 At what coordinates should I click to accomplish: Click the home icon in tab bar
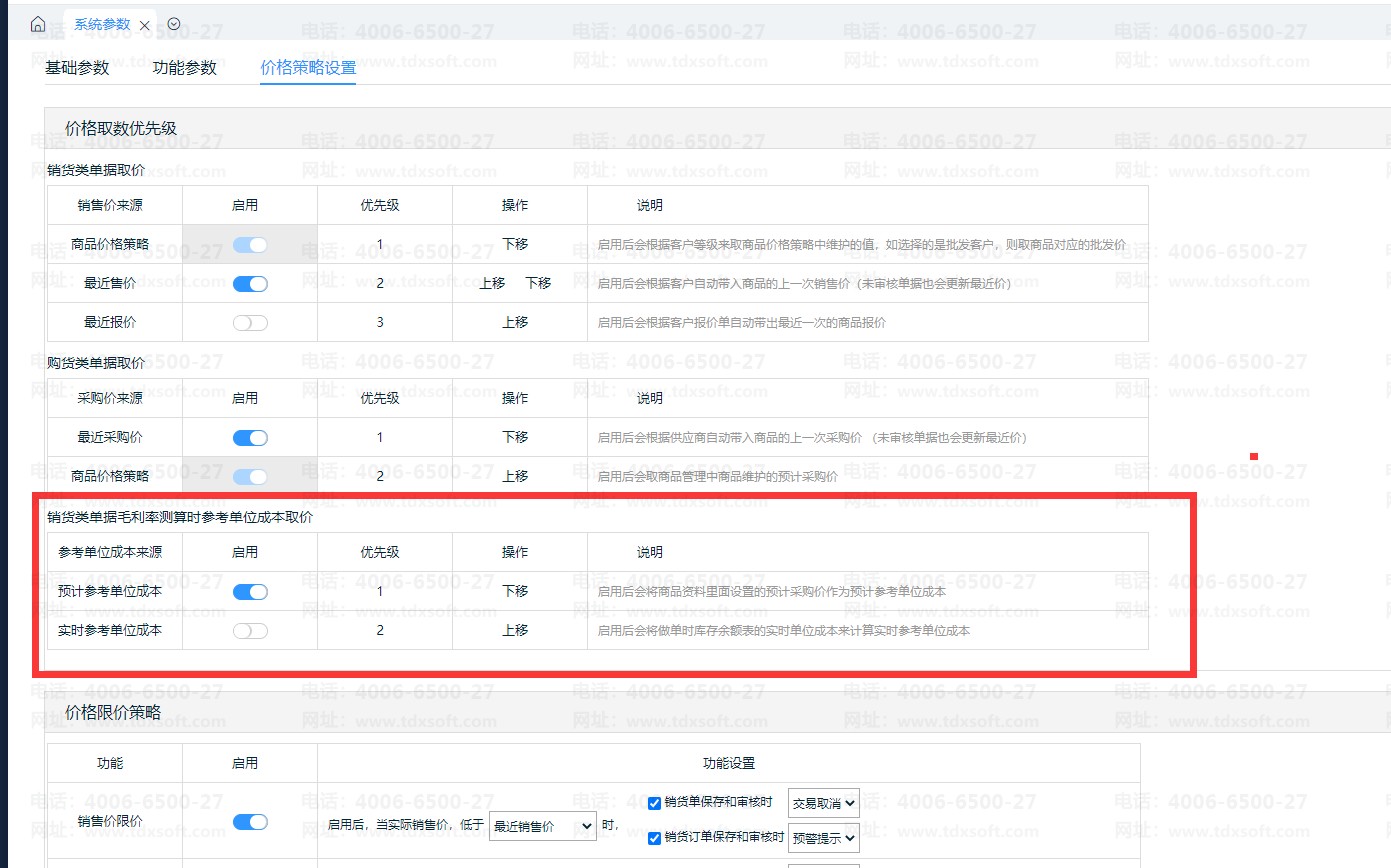click(x=38, y=24)
